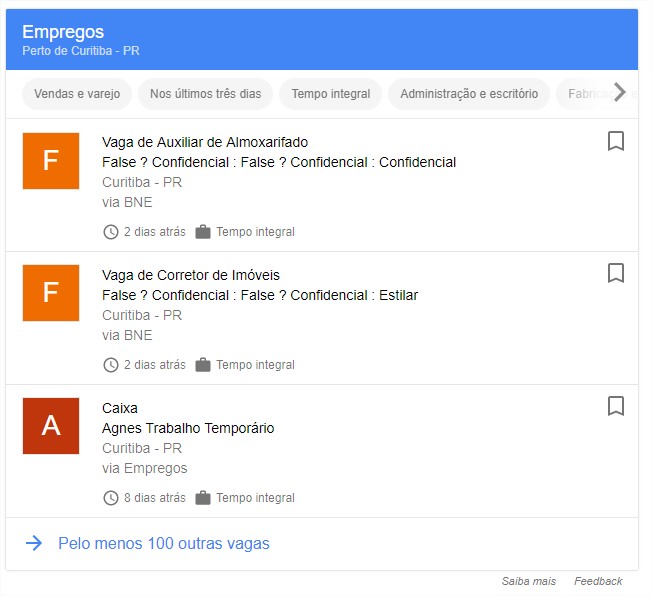The image size is (652, 596).
Task: Click the orange F logo of Almoxarifado job
Action: click(x=51, y=161)
